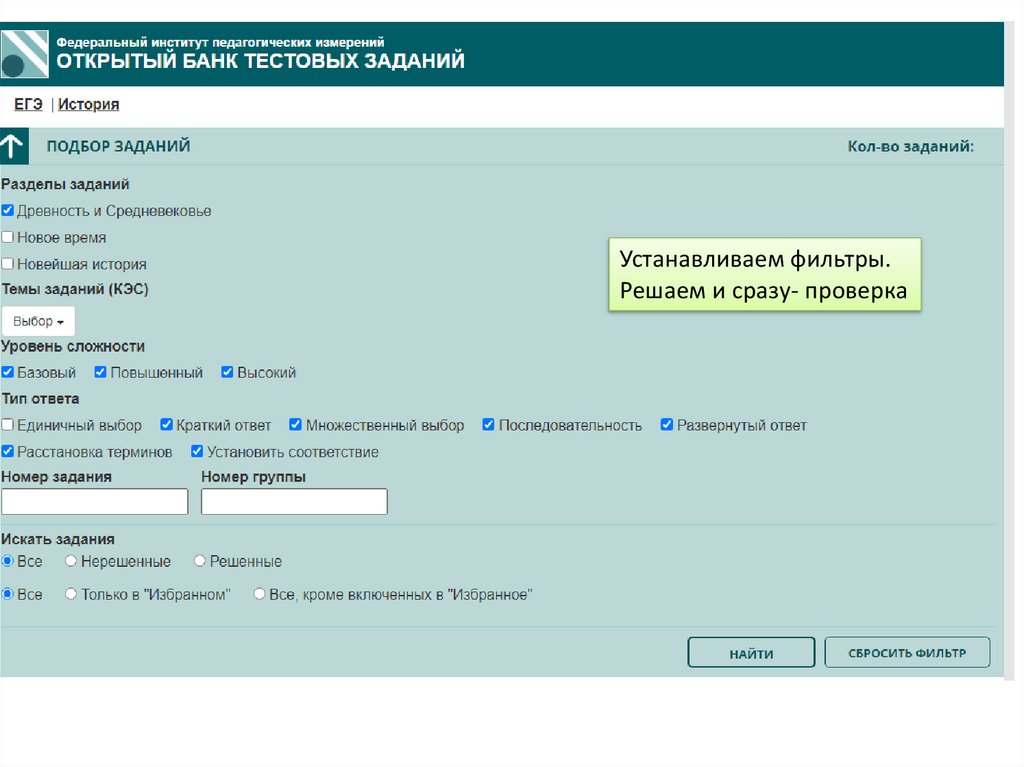The image size is (1024, 767).
Task: Click the Номер задания input field
Action: pos(95,502)
